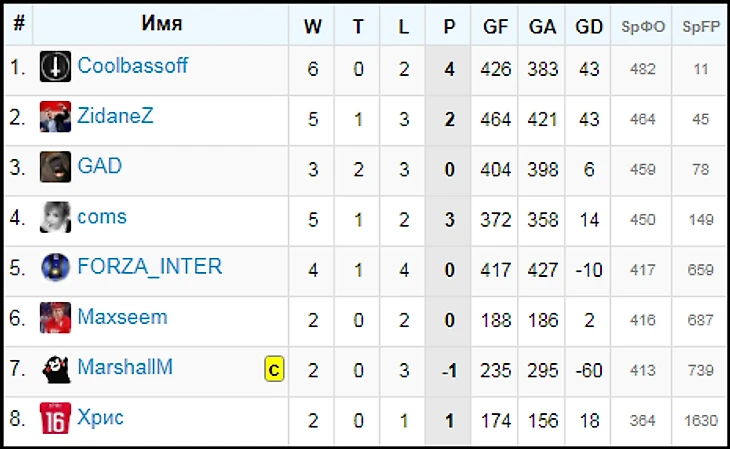730x449 pixels.
Task: Sort by the GD column header
Action: click(590, 27)
